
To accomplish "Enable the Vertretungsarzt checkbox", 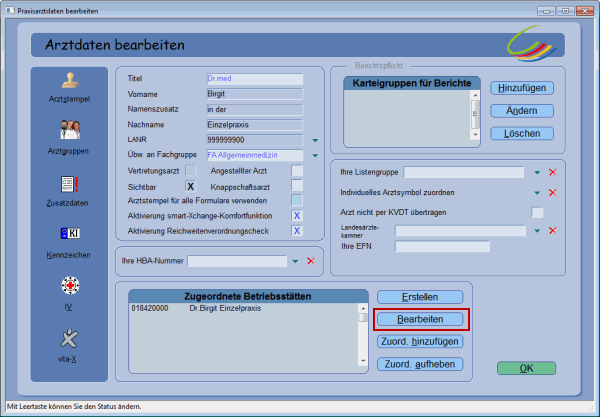I will click(190, 171).
